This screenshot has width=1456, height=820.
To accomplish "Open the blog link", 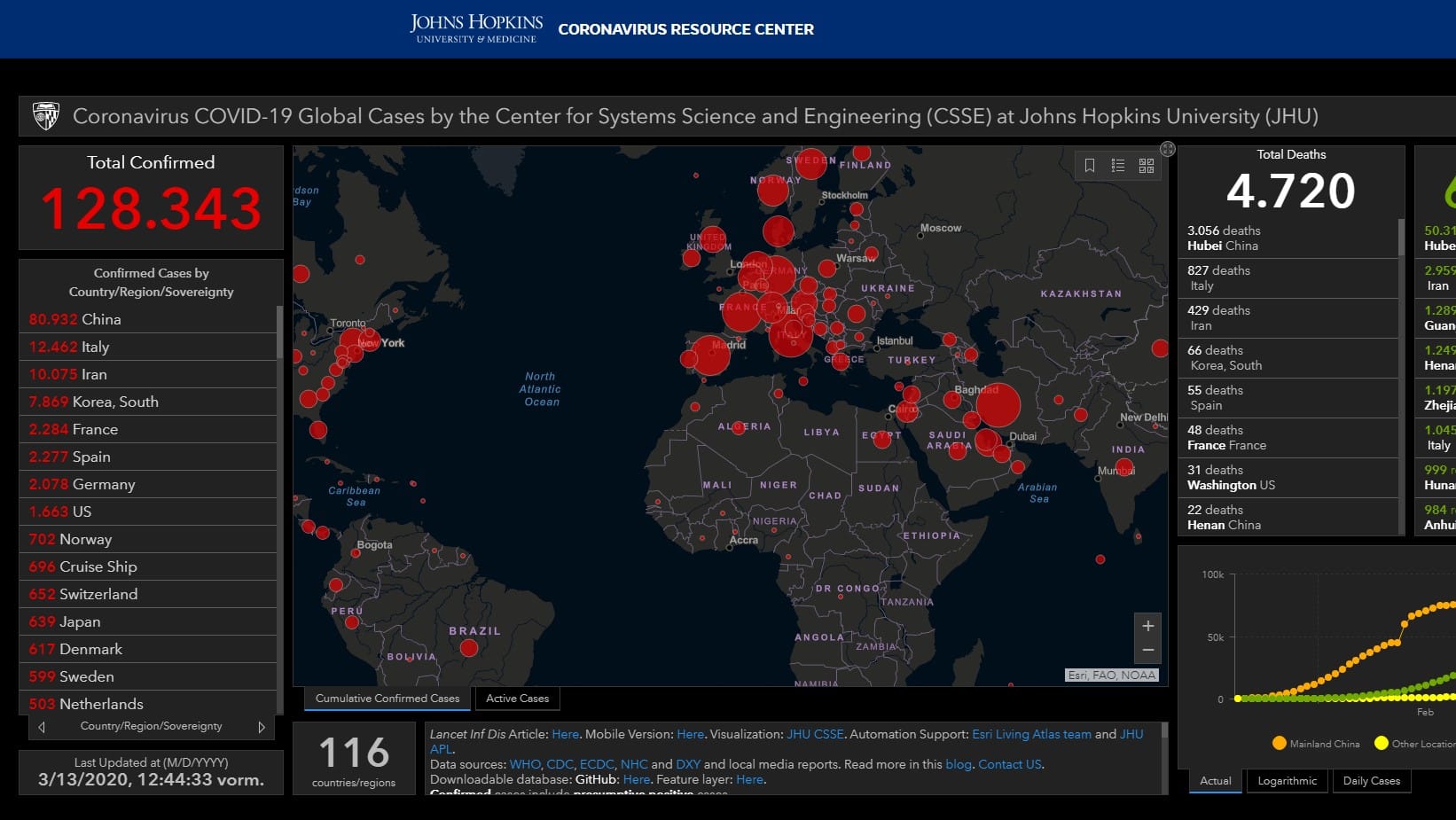I will coord(958,764).
